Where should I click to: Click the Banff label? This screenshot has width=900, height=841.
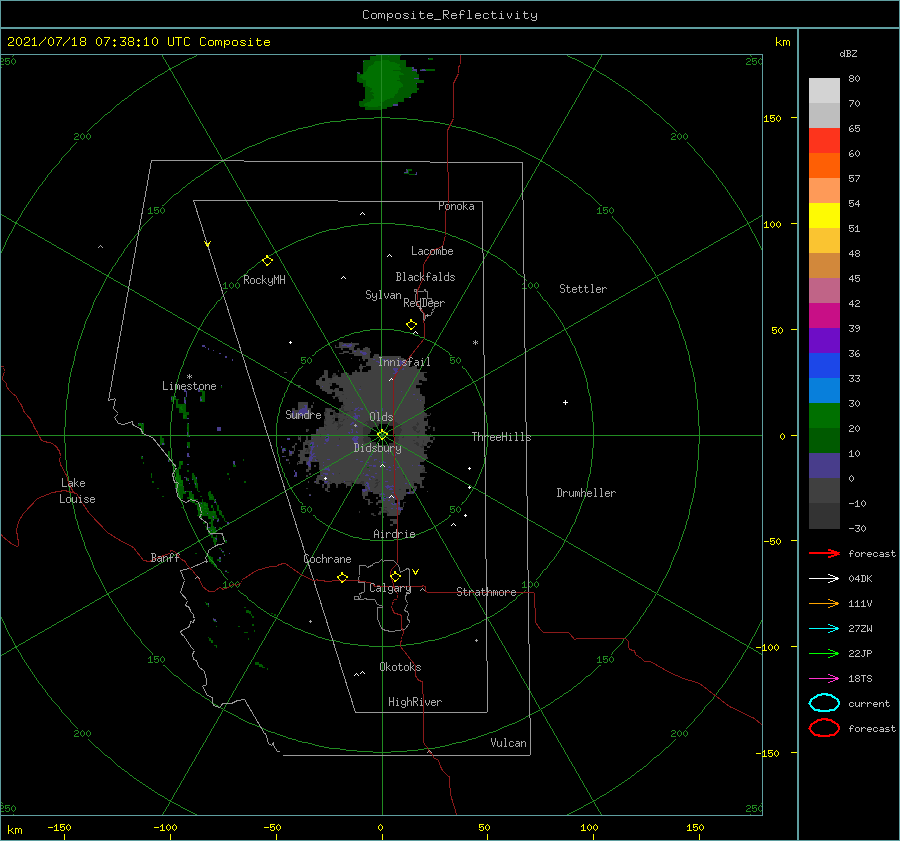point(165,557)
